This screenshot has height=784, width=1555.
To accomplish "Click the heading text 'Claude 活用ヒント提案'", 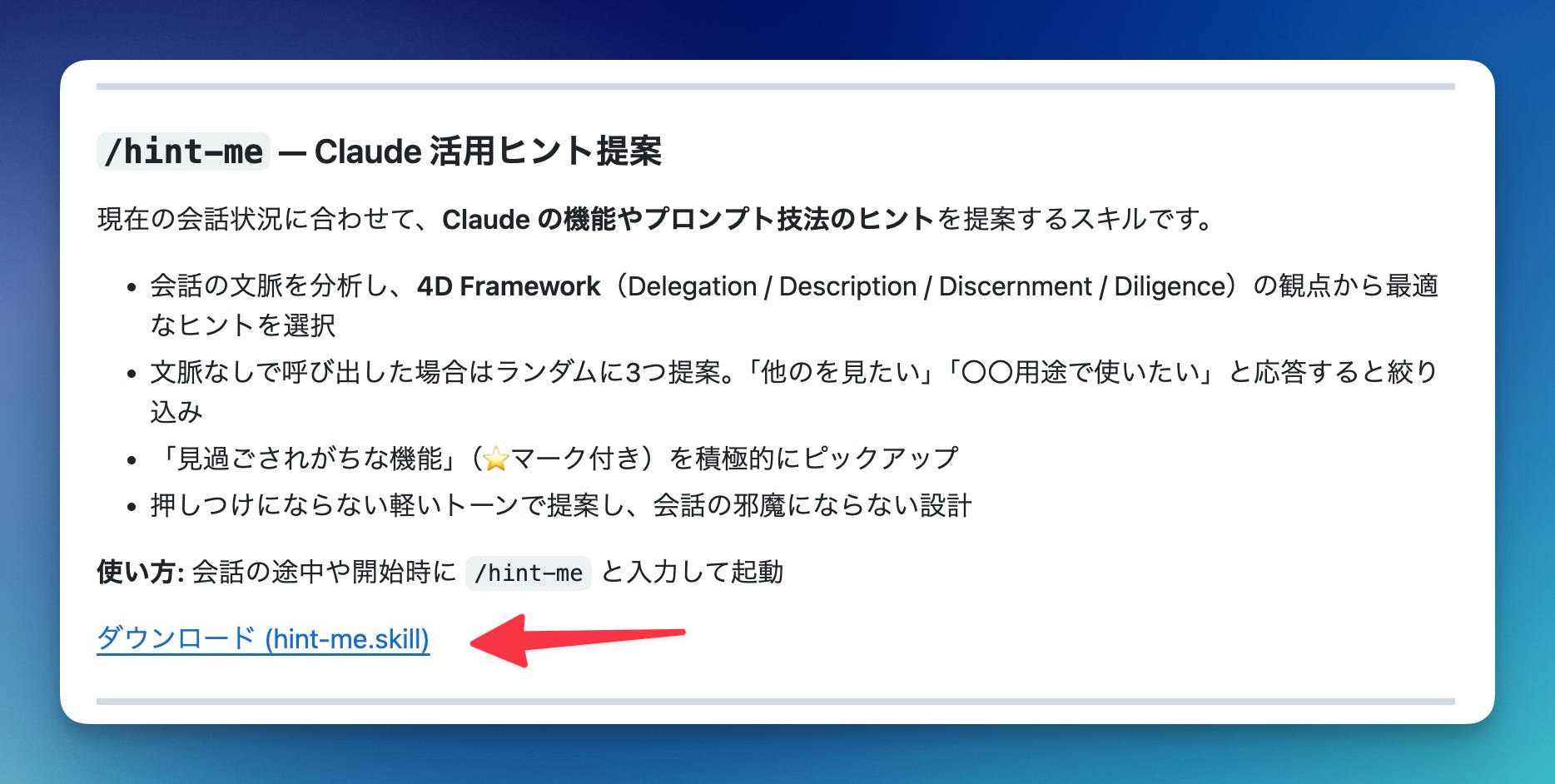I will coord(488,151).
